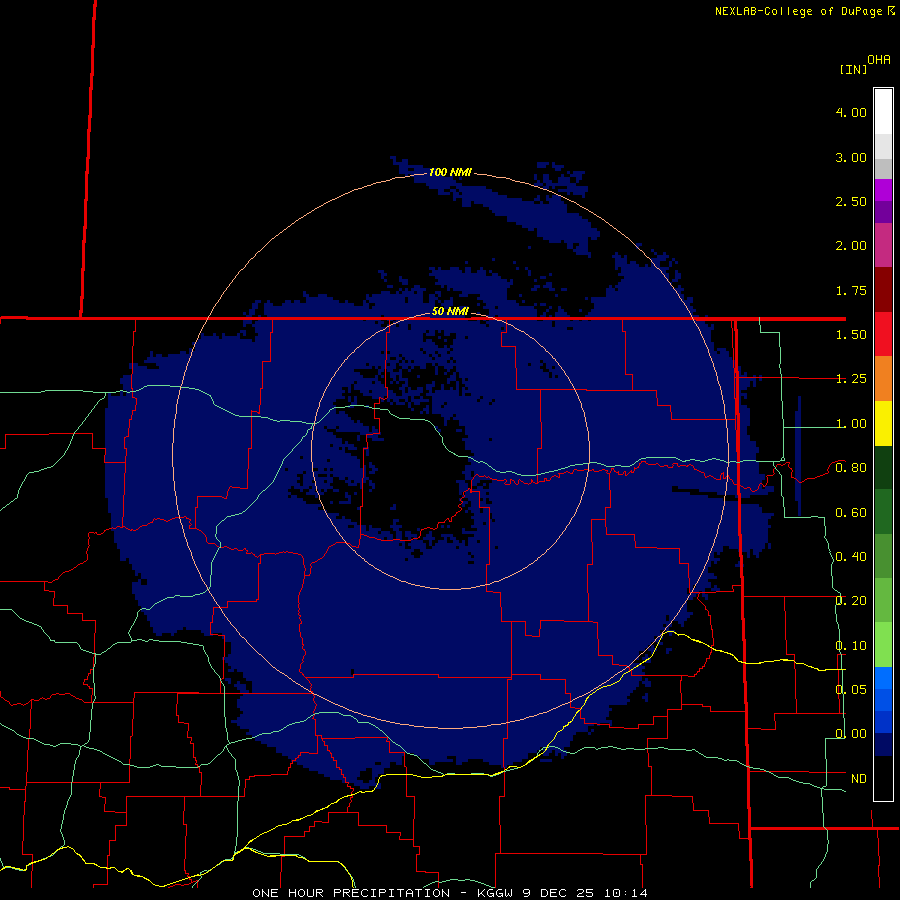Click the black ND swatch in legend

(883, 778)
